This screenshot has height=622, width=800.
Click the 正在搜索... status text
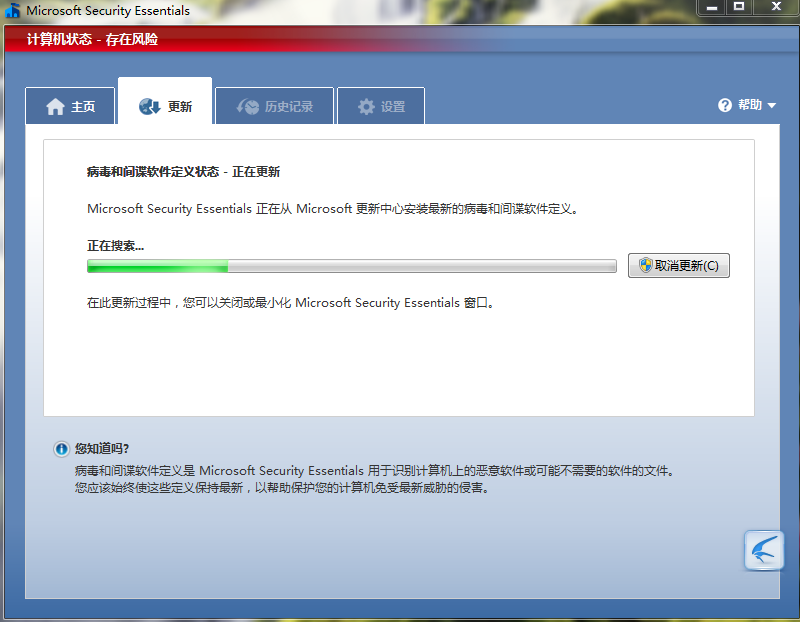[x=115, y=246]
